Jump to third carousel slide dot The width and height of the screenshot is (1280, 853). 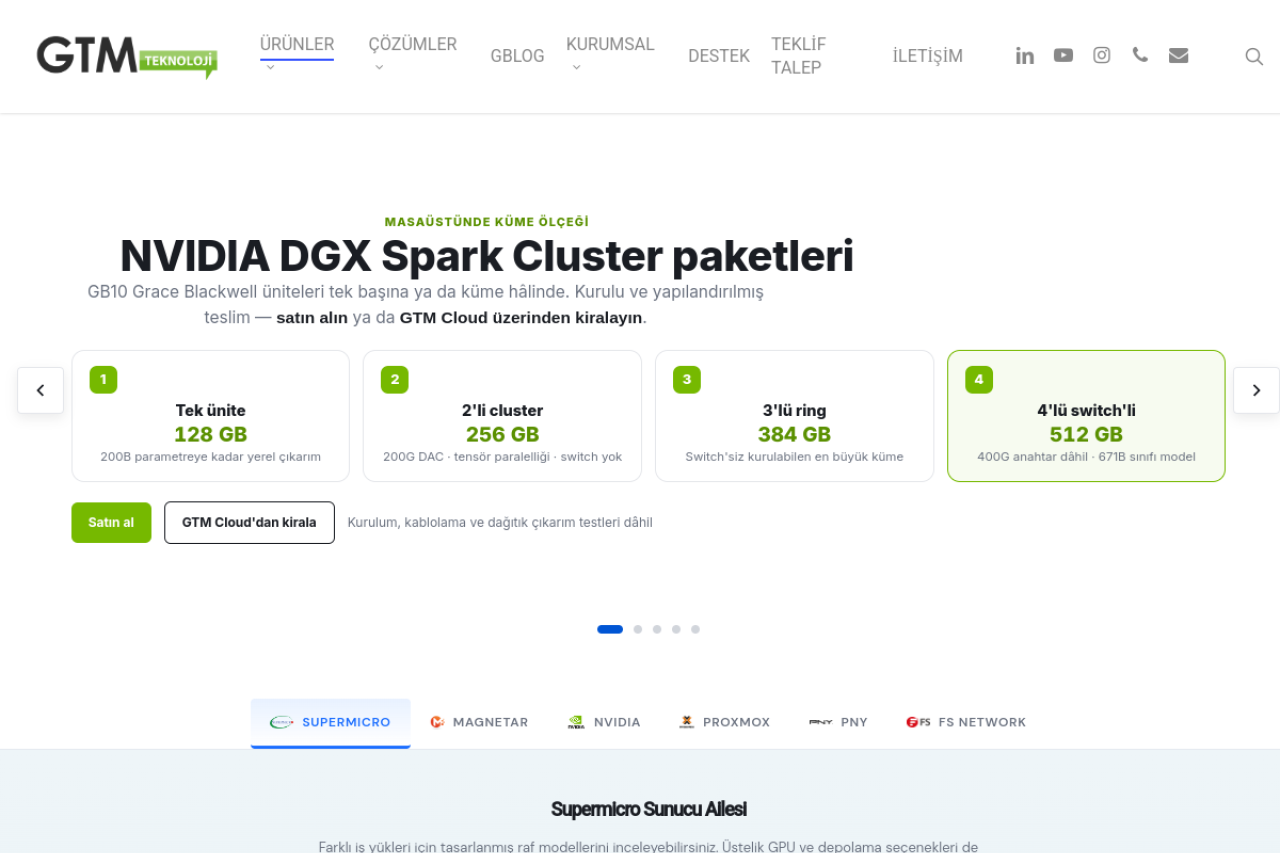pos(657,629)
